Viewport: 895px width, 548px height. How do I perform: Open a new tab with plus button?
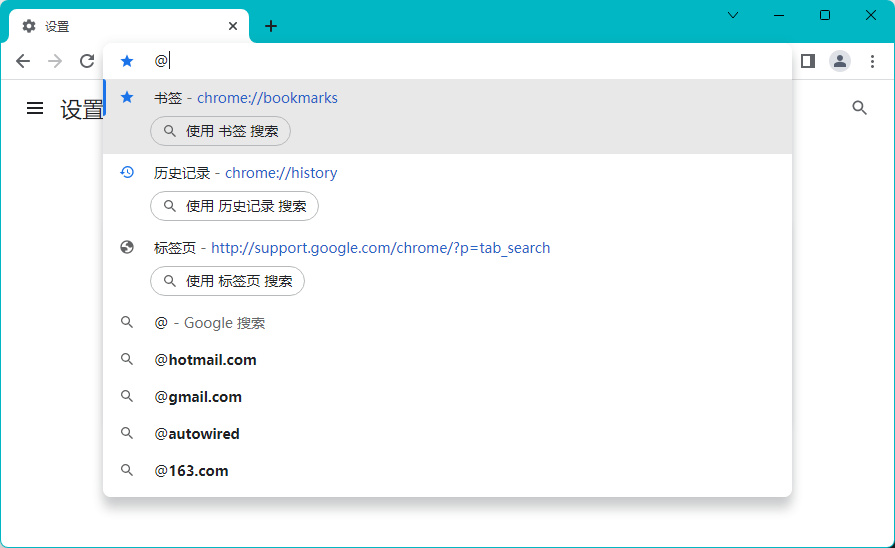click(271, 26)
